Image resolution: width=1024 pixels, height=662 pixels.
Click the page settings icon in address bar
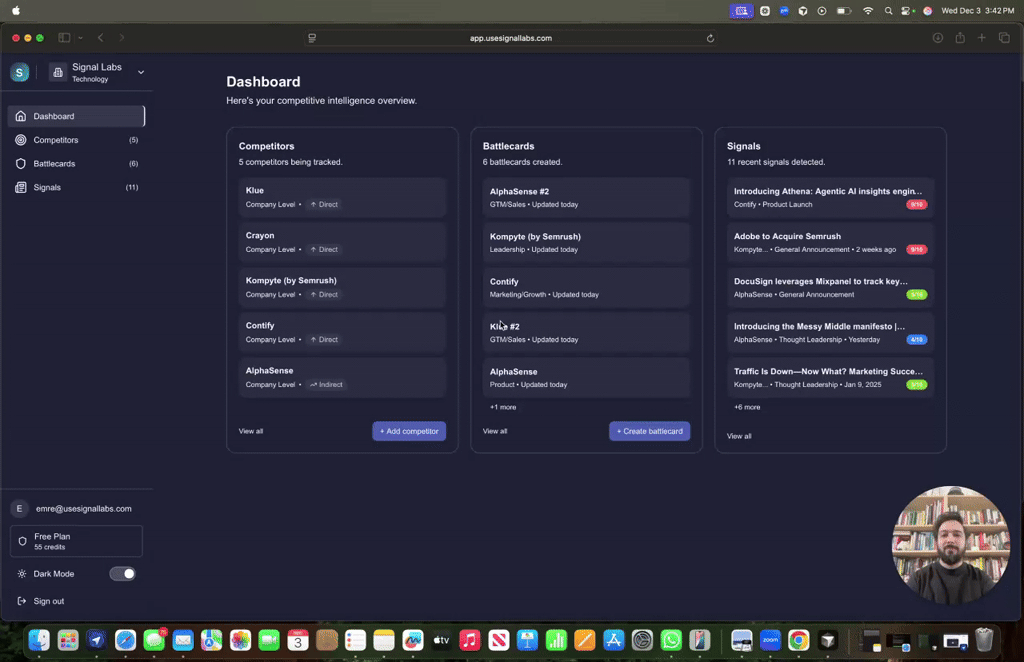[x=312, y=39]
